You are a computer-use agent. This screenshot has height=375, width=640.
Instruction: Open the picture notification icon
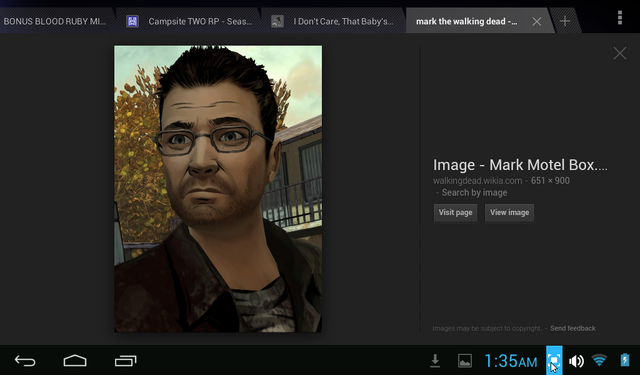point(465,361)
